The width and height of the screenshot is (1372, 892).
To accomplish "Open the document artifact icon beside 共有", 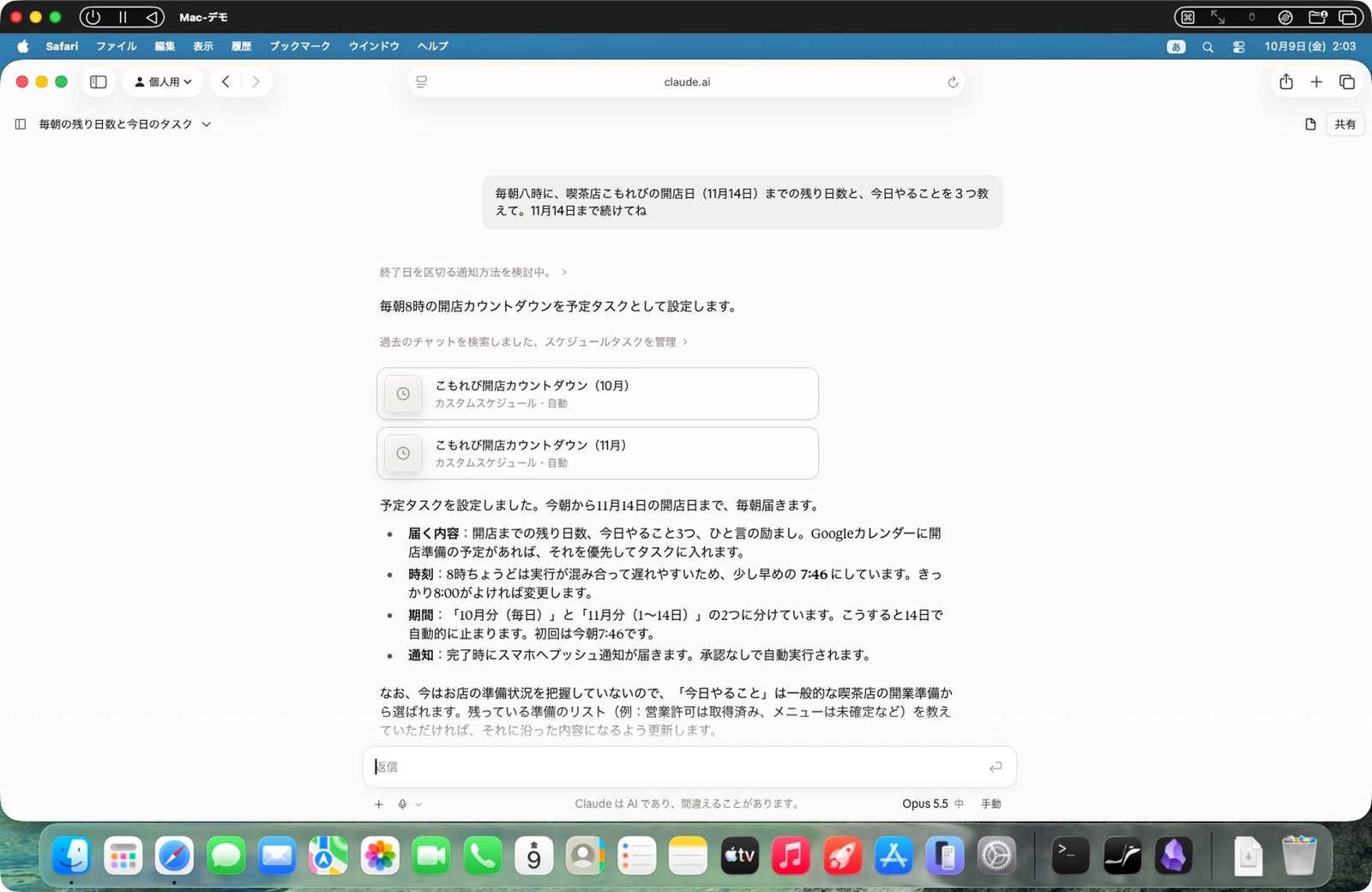I will pos(1310,124).
